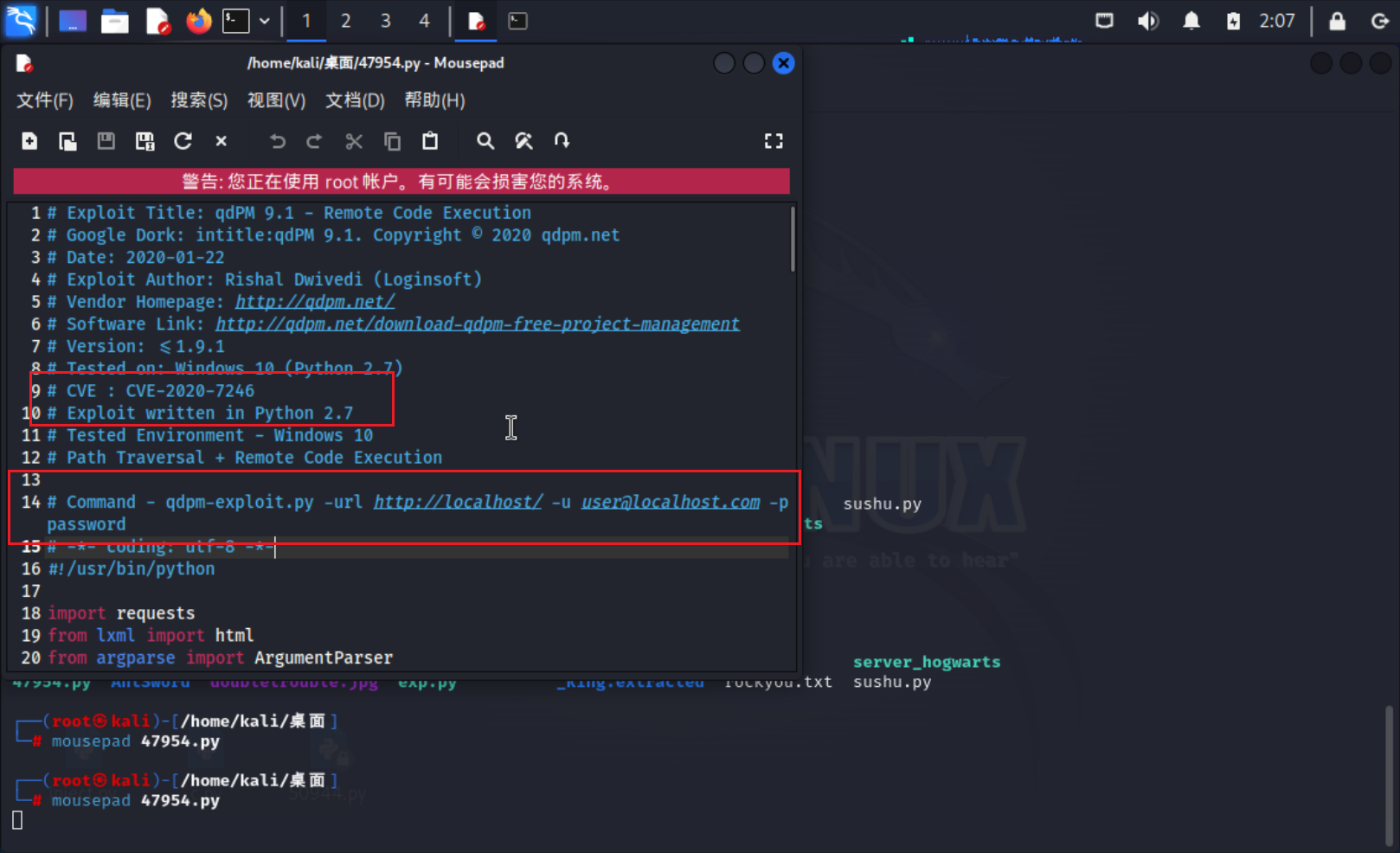This screenshot has height=853, width=1400.
Task: Open the 帮助(H) menu
Action: (x=435, y=100)
